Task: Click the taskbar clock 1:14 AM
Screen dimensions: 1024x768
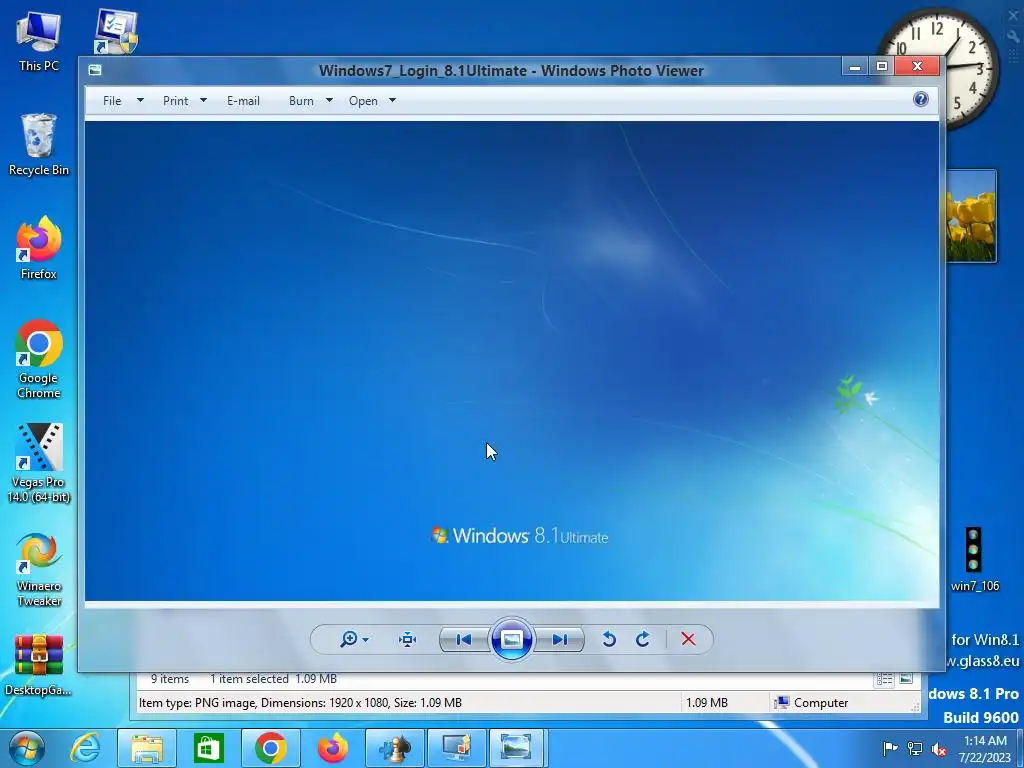Action: coord(985,748)
